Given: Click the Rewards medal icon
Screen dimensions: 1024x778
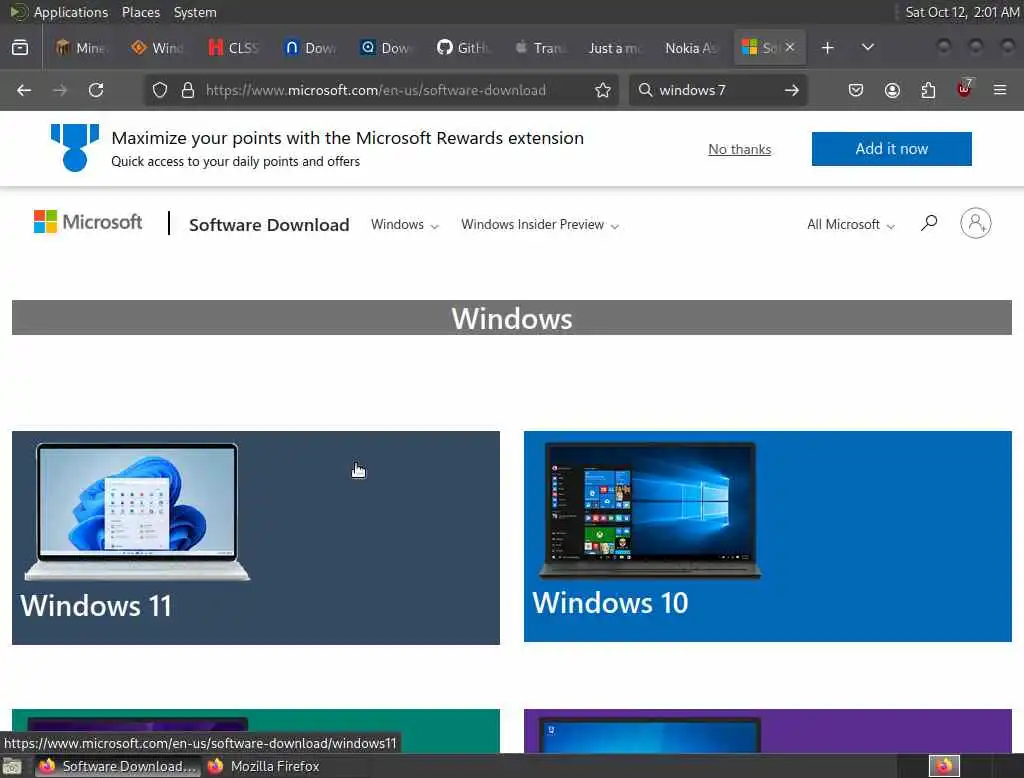Looking at the screenshot, I should 75,148.
